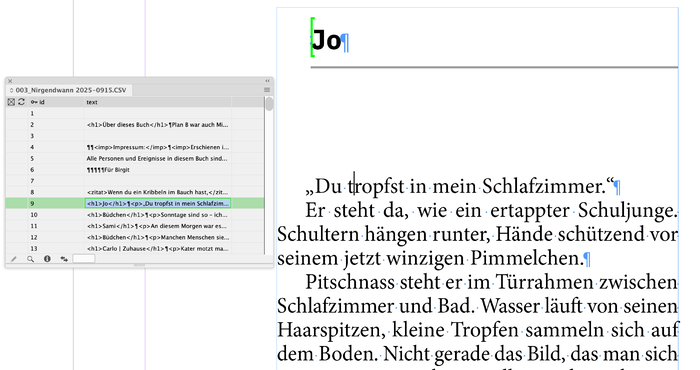Collapse the panel with the double-arrow icon
The width and height of the screenshot is (700, 370).
267,81
